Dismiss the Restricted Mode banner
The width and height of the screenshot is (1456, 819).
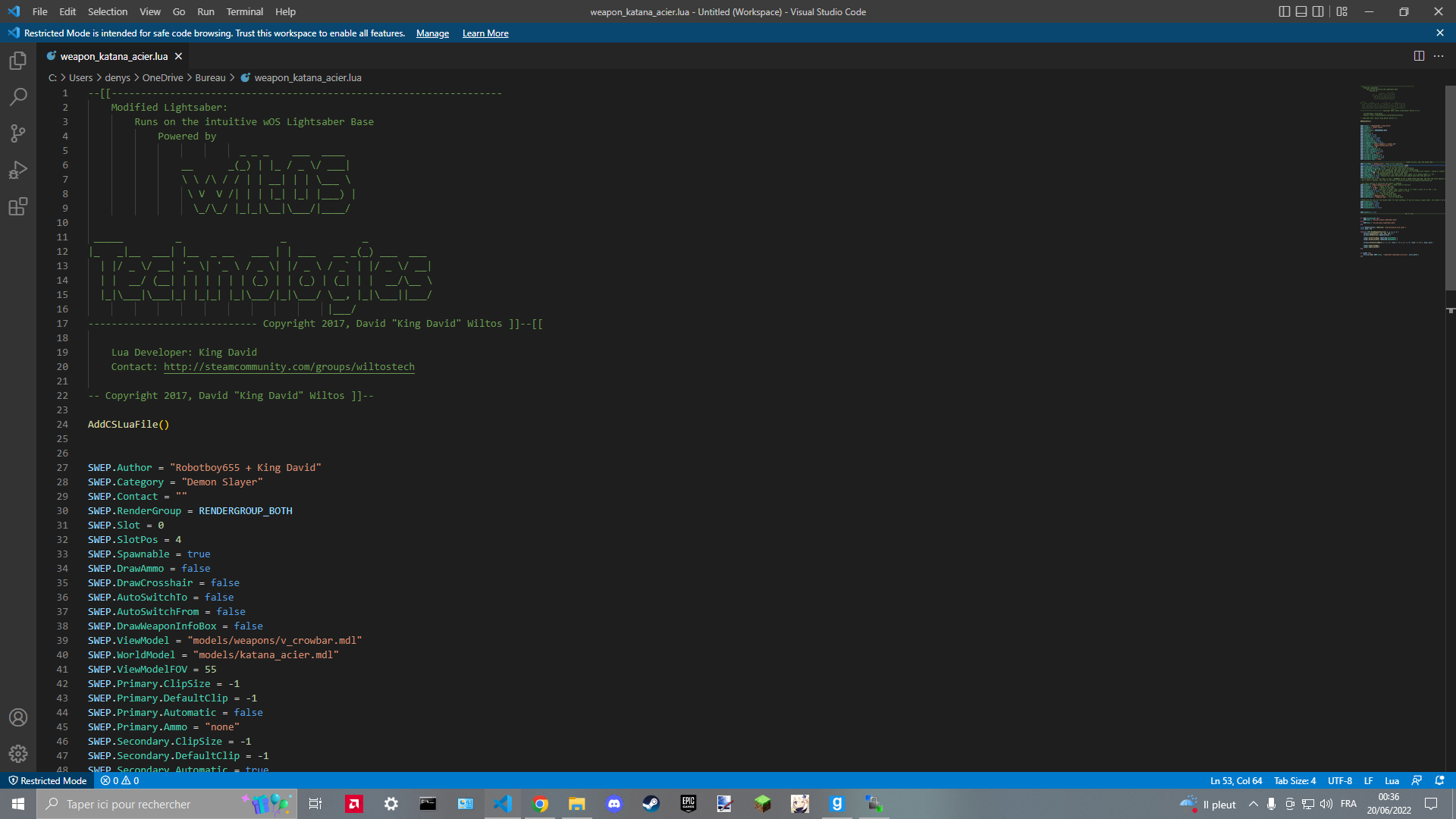[x=1440, y=33]
